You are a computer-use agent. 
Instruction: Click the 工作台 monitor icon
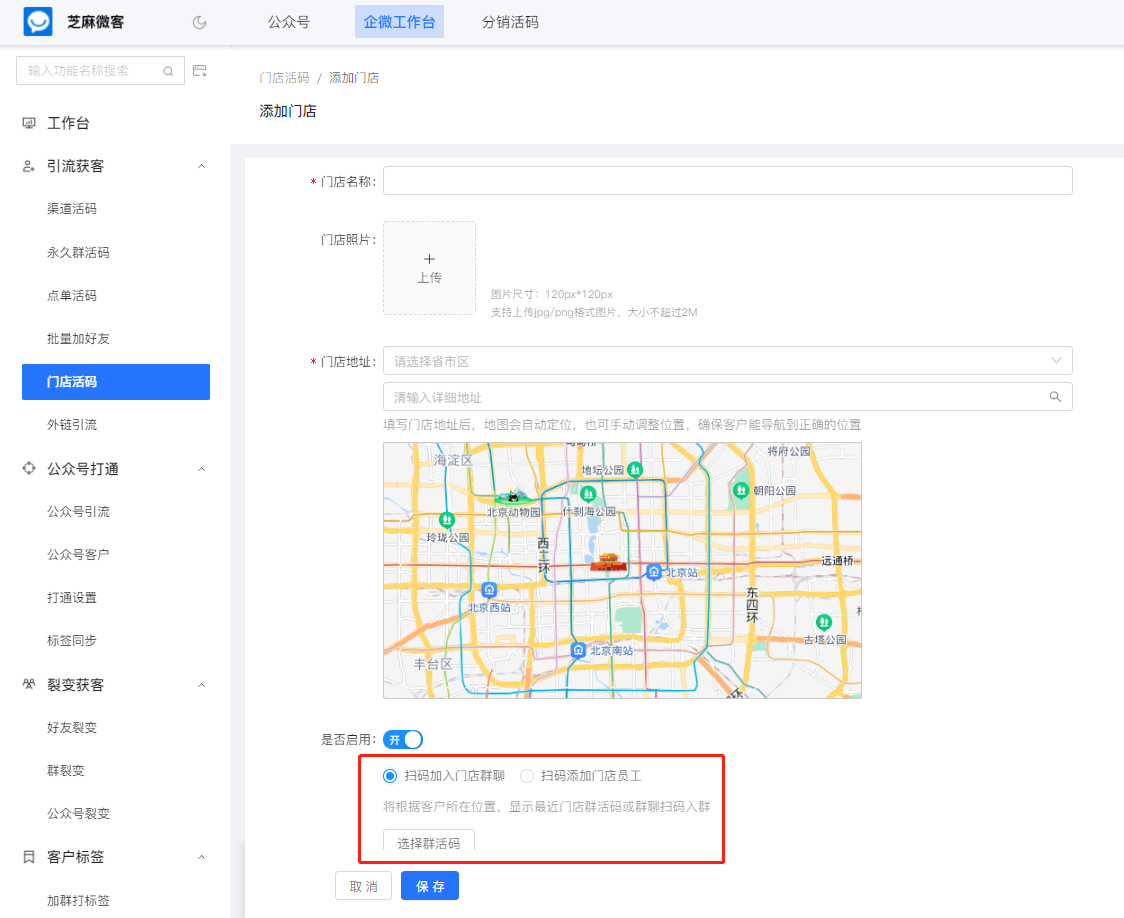pos(29,123)
